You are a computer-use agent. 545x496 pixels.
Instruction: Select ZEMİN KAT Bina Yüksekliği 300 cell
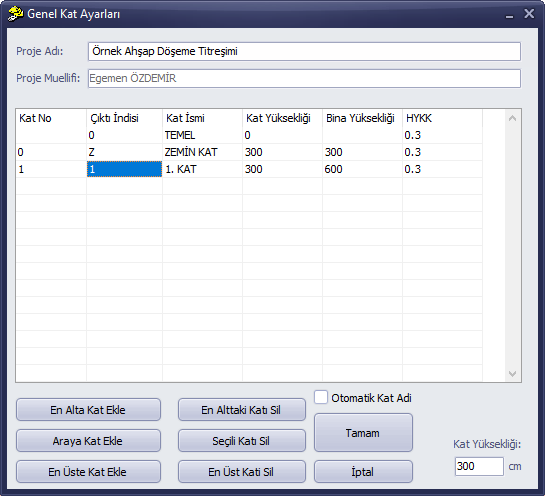362,152
